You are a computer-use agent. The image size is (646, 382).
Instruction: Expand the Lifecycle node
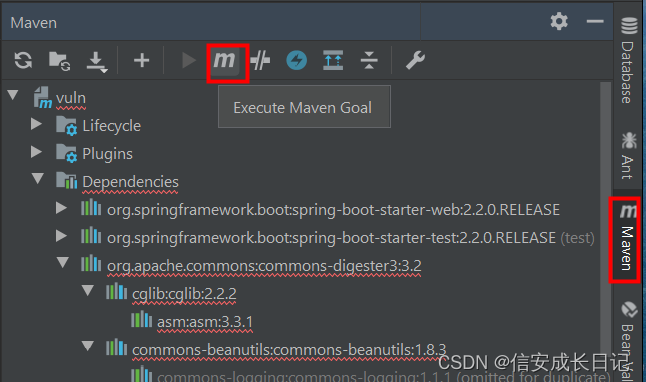coord(37,124)
